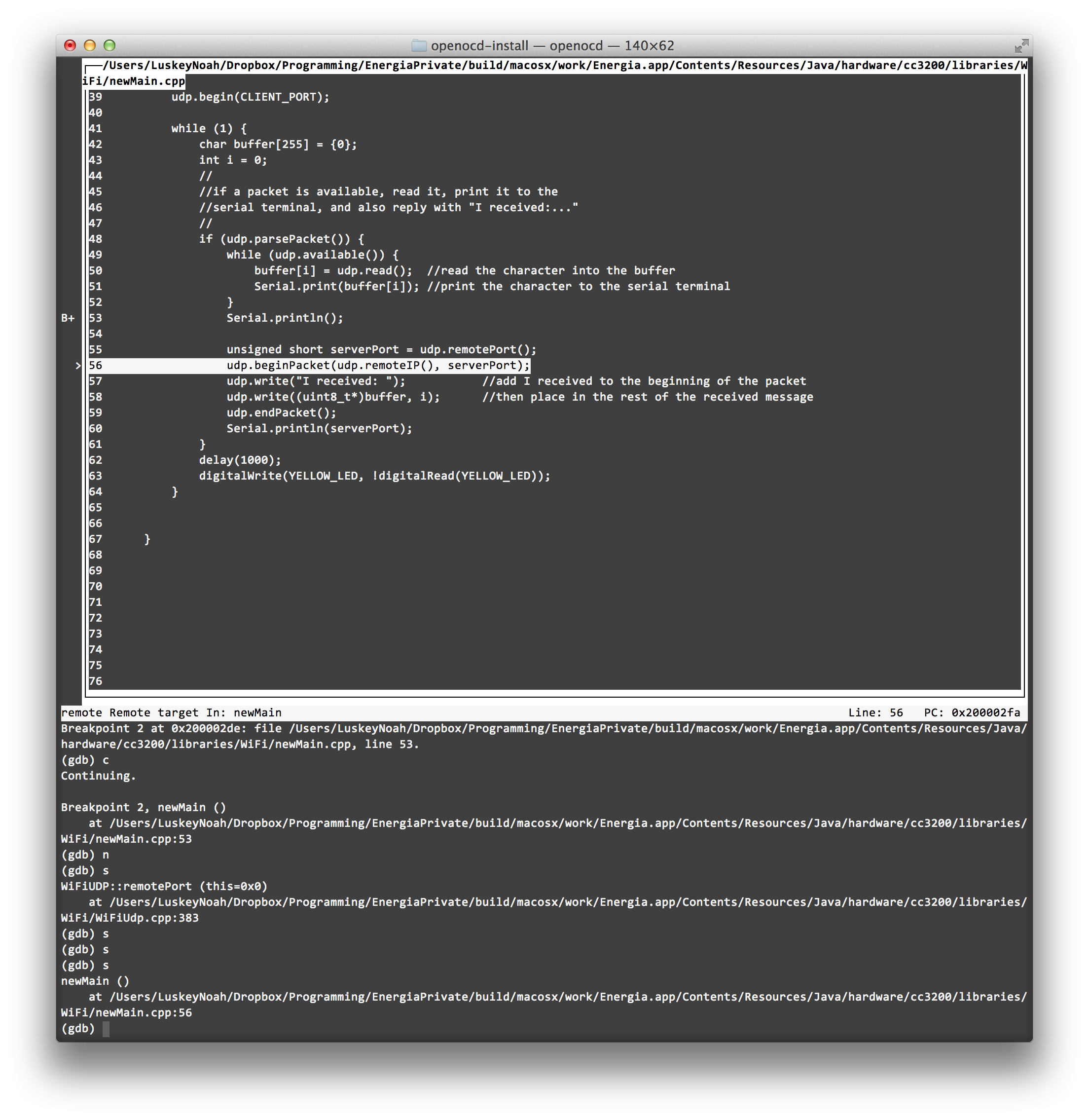This screenshot has width=1089, height=1120.
Task: Click line number 39 in source pane
Action: [96, 97]
